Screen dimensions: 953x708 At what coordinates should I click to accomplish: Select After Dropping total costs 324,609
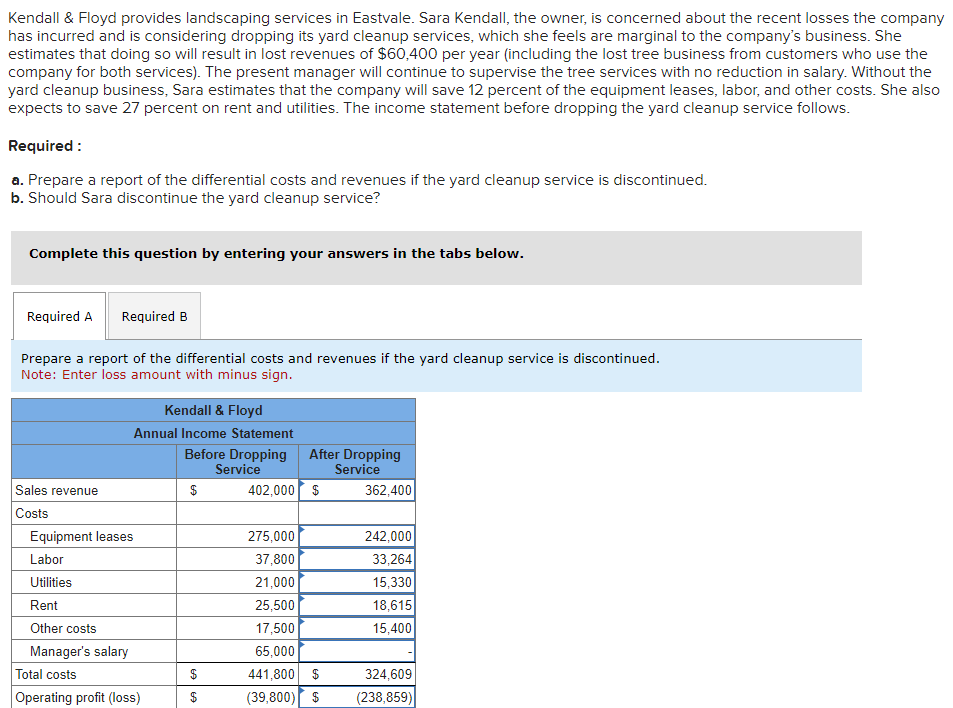click(357, 675)
